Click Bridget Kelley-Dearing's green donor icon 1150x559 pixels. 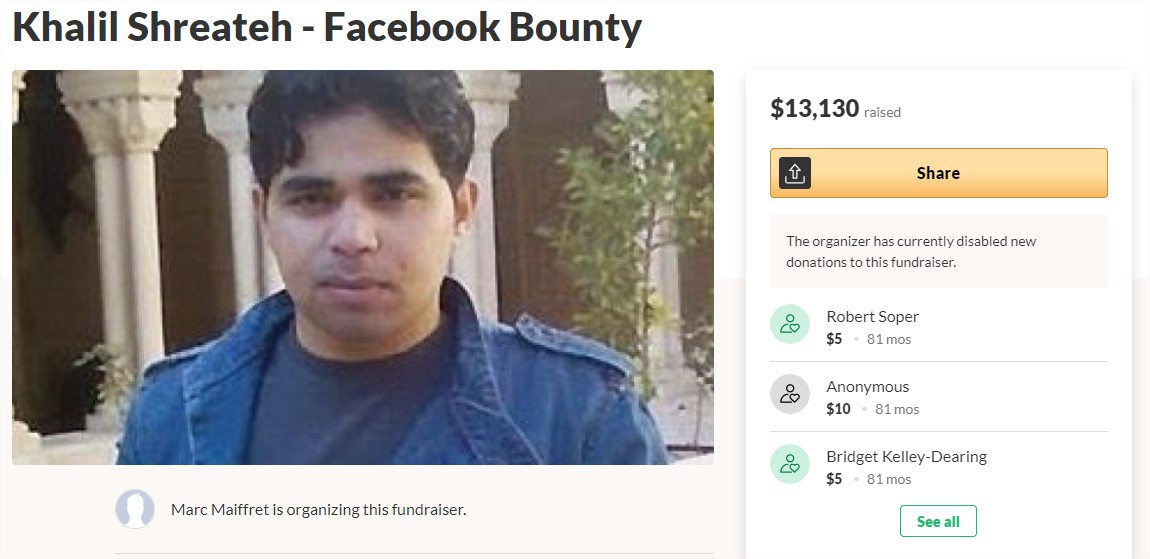pos(789,464)
